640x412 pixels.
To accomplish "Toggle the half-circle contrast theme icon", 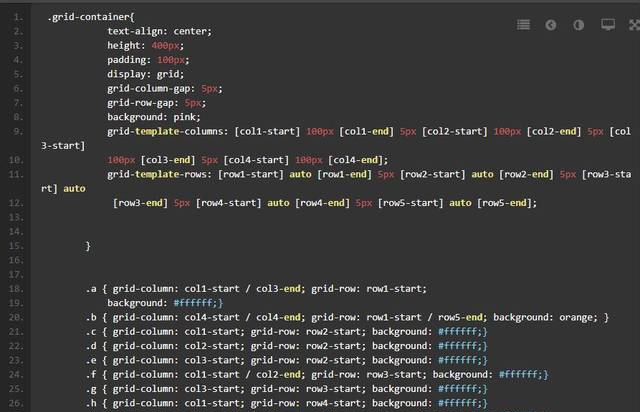I will [x=578, y=25].
